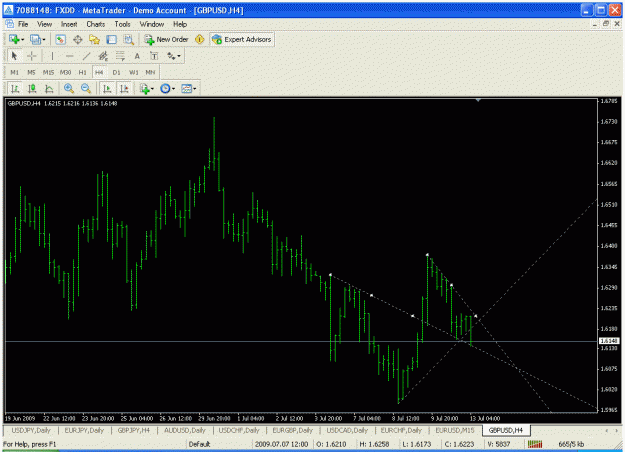Zoom in the chart with magnifier plus
Image resolution: width=625 pixels, height=452 pixels.
click(x=69, y=88)
